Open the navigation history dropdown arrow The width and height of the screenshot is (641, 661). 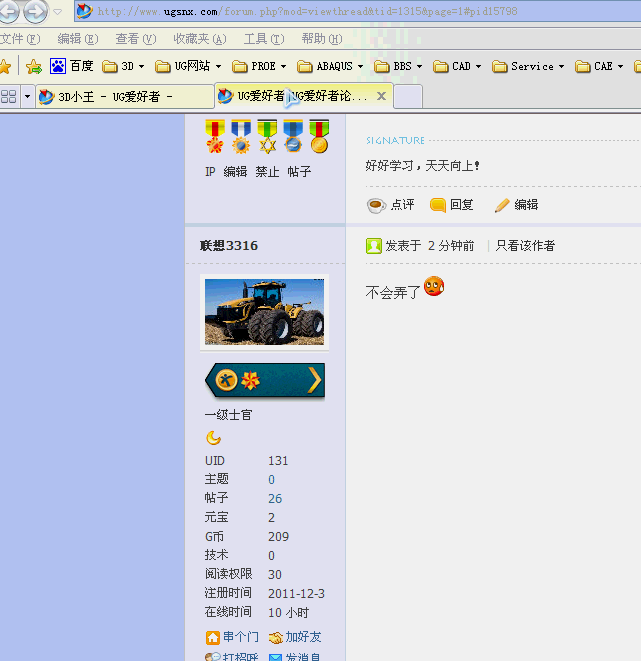point(58,12)
